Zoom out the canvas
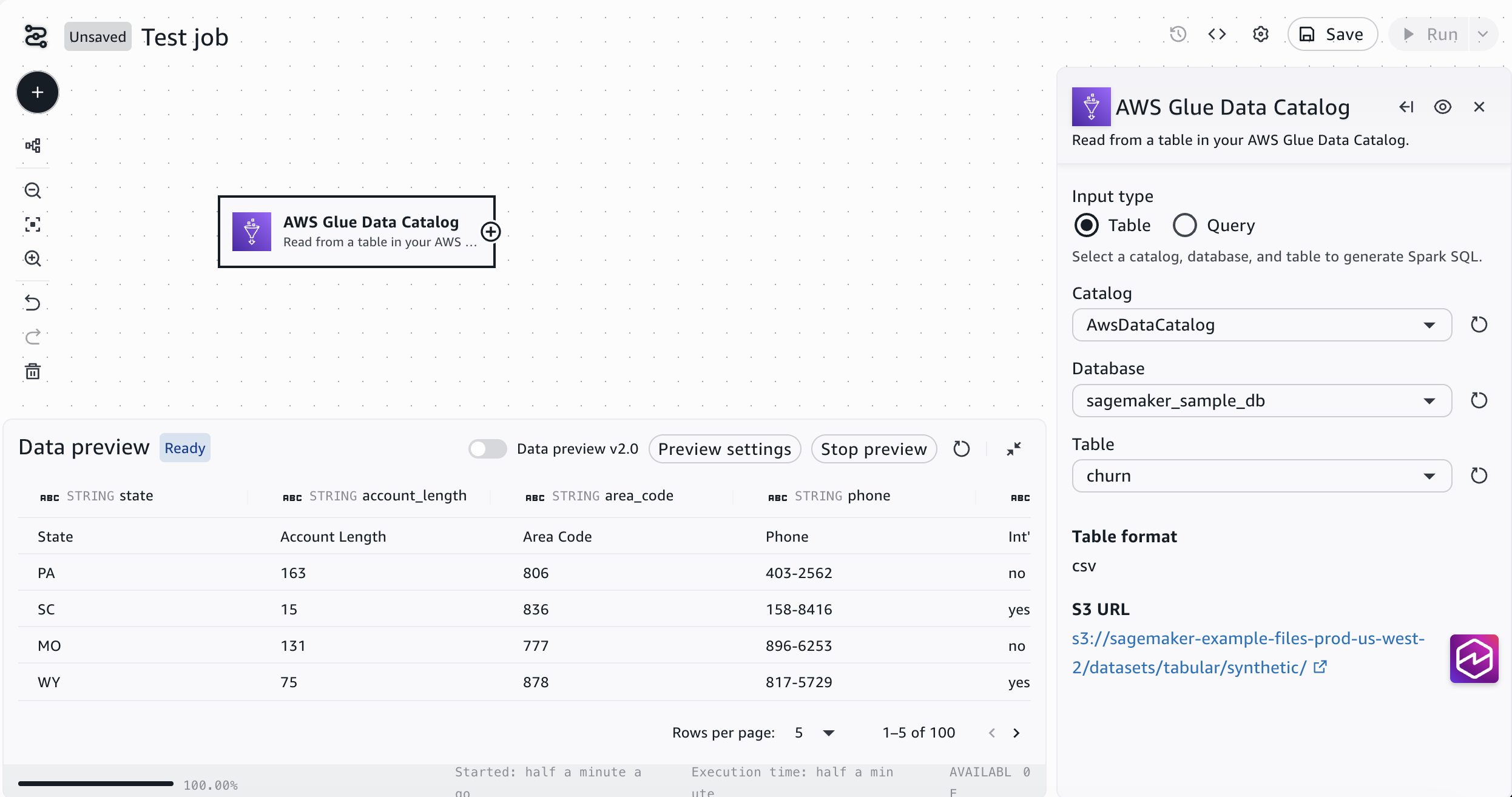The width and height of the screenshot is (1512, 797). click(33, 190)
